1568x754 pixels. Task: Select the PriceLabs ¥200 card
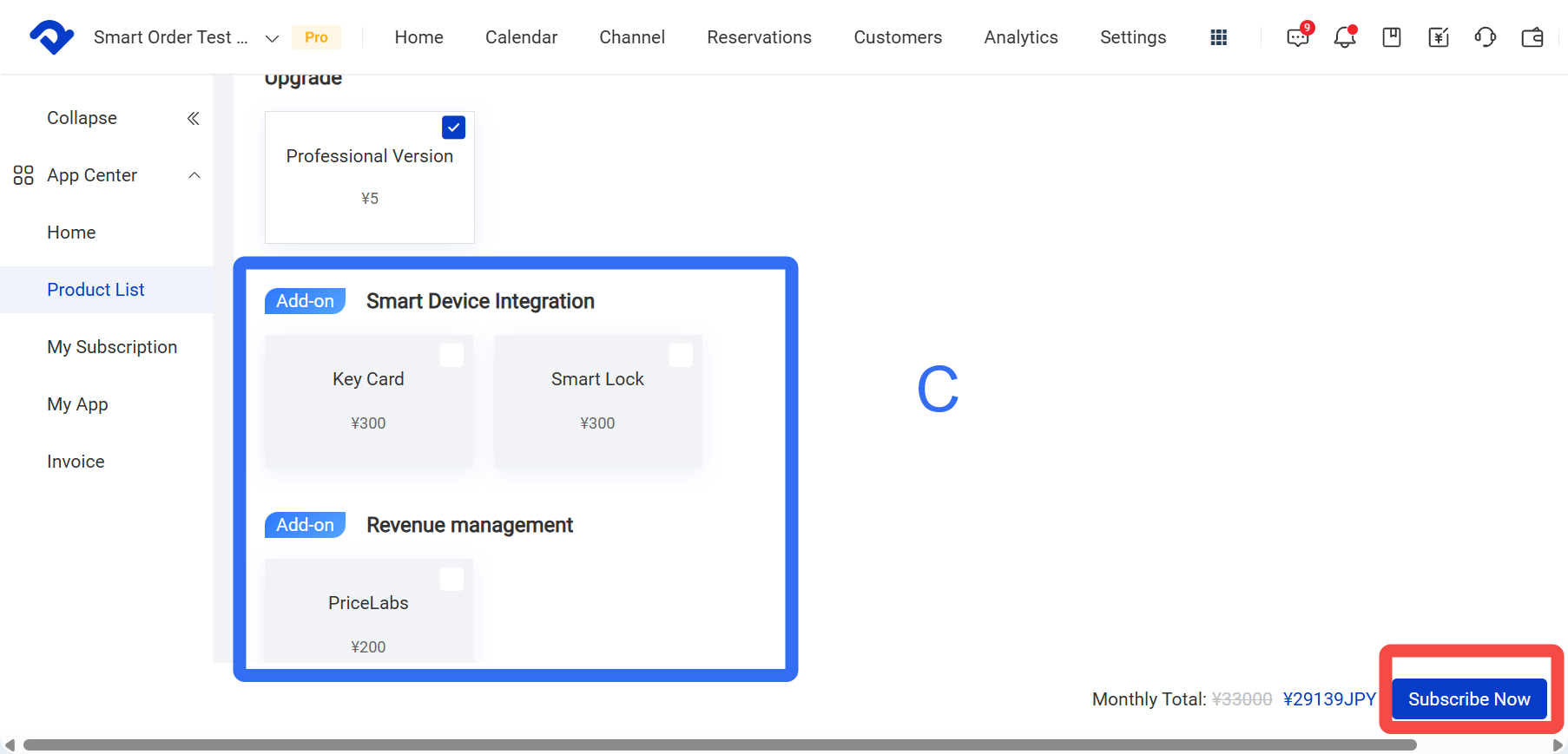coord(369,611)
